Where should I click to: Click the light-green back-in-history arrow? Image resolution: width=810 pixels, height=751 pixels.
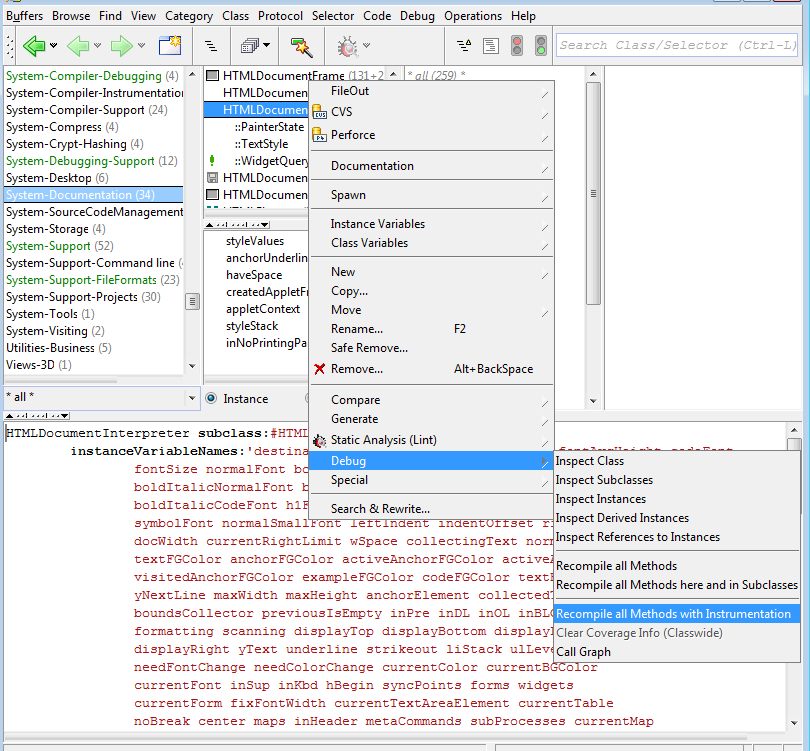tap(78, 45)
